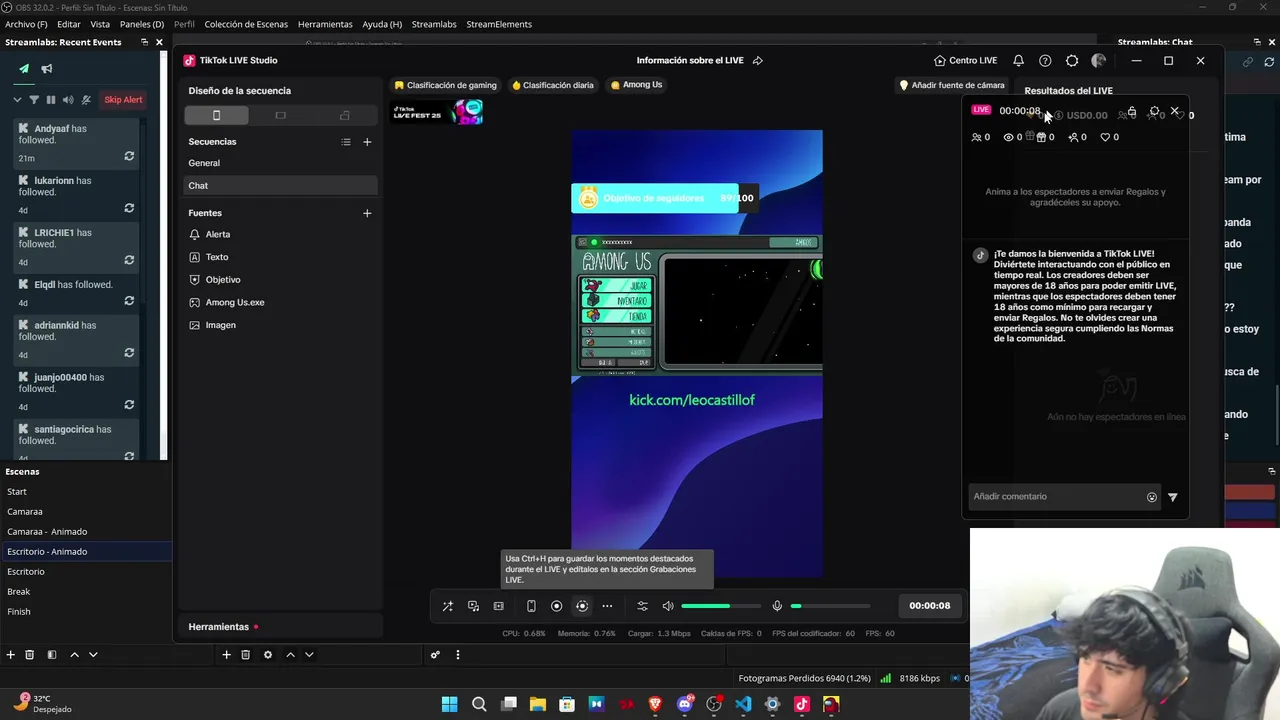Image resolution: width=1280 pixels, height=720 pixels.
Task: Click Información sobre el LIVE title
Action: (690, 60)
